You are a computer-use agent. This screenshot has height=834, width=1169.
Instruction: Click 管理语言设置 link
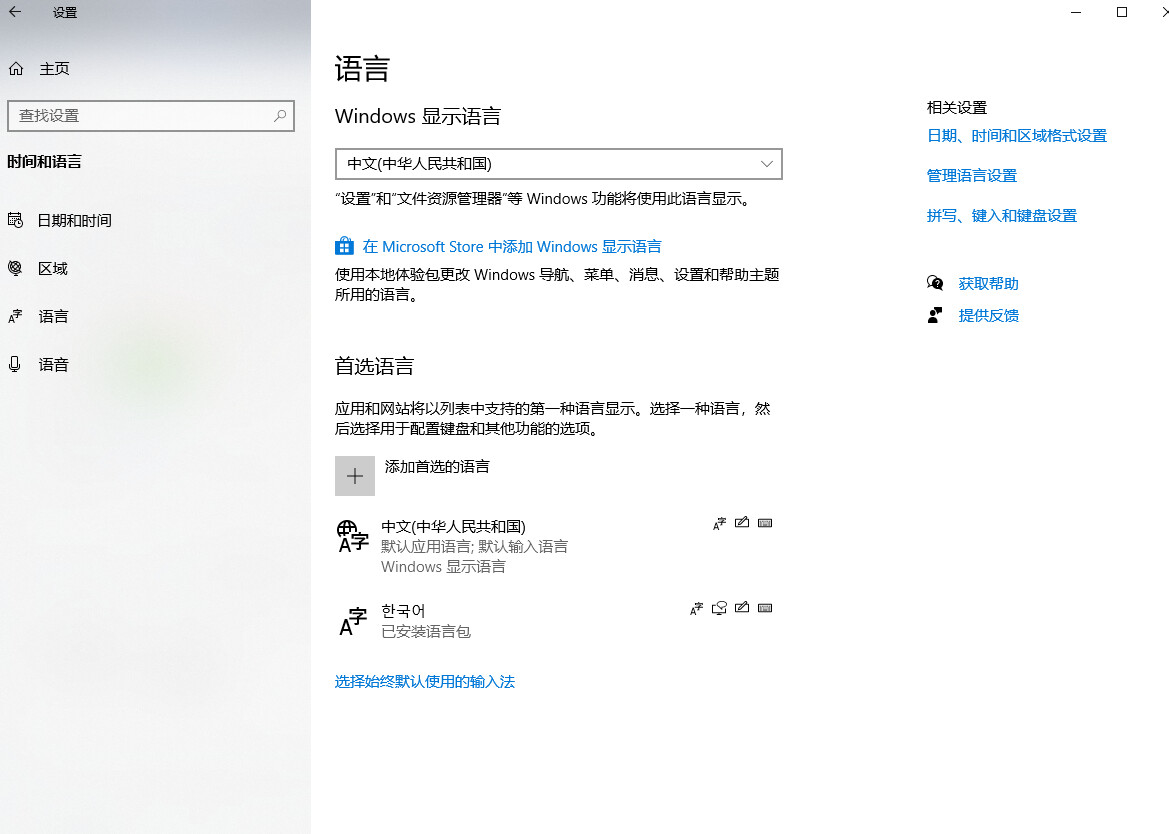pyautogui.click(x=971, y=176)
